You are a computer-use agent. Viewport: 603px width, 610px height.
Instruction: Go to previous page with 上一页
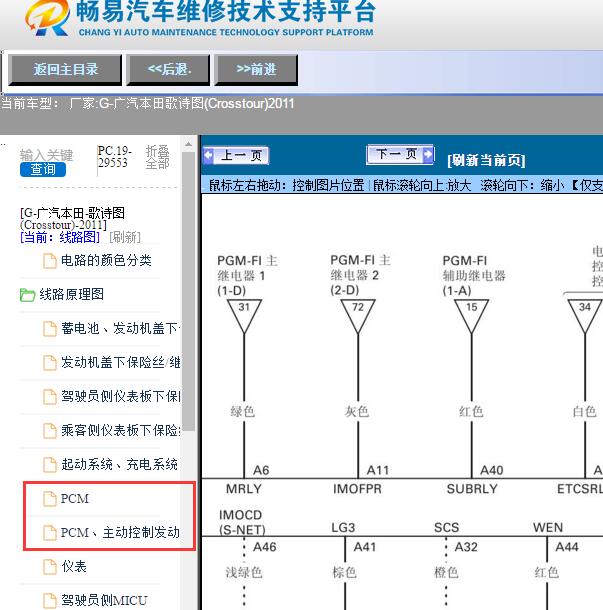236,156
